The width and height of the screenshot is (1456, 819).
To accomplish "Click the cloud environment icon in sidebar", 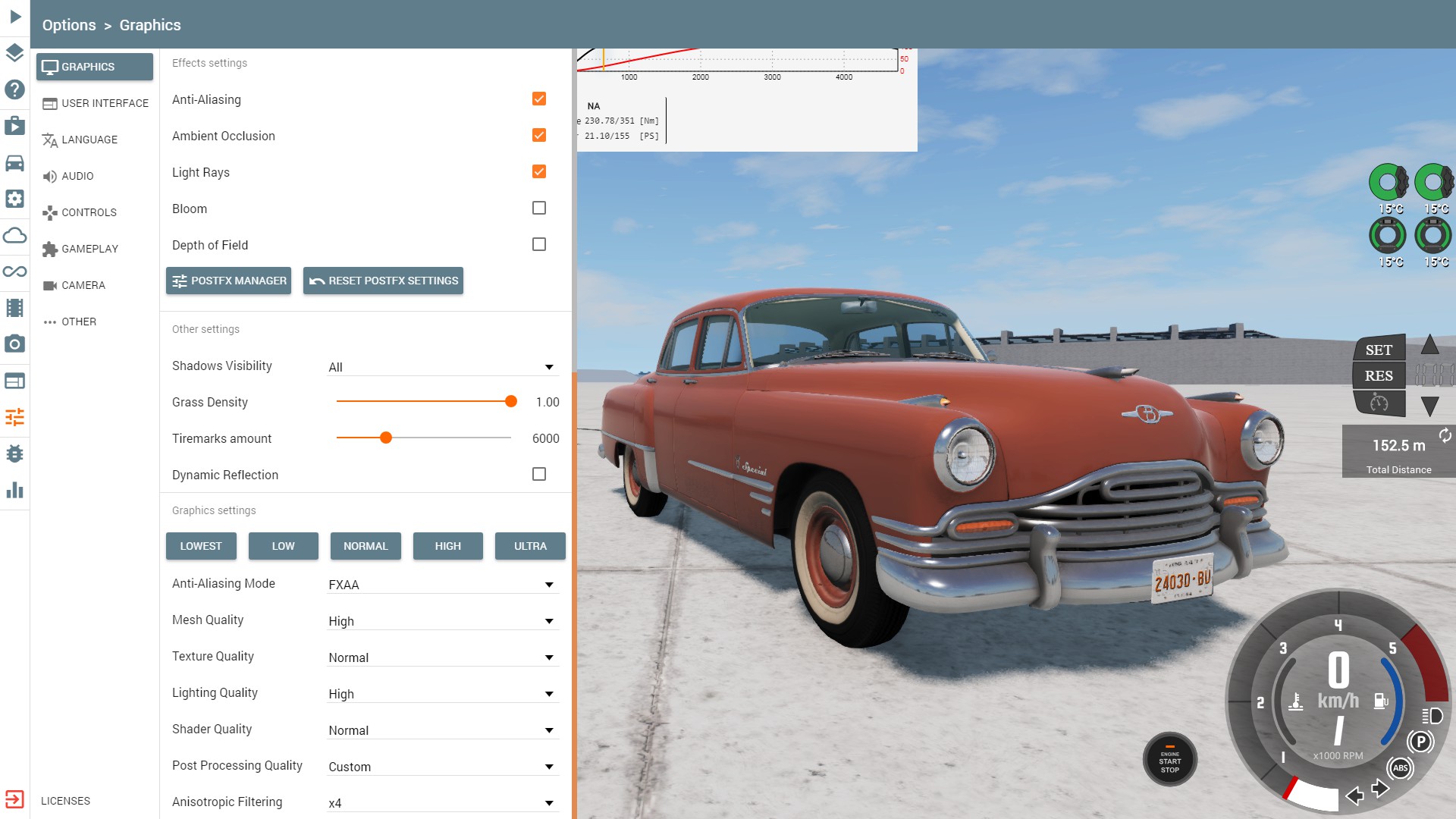I will (14, 235).
